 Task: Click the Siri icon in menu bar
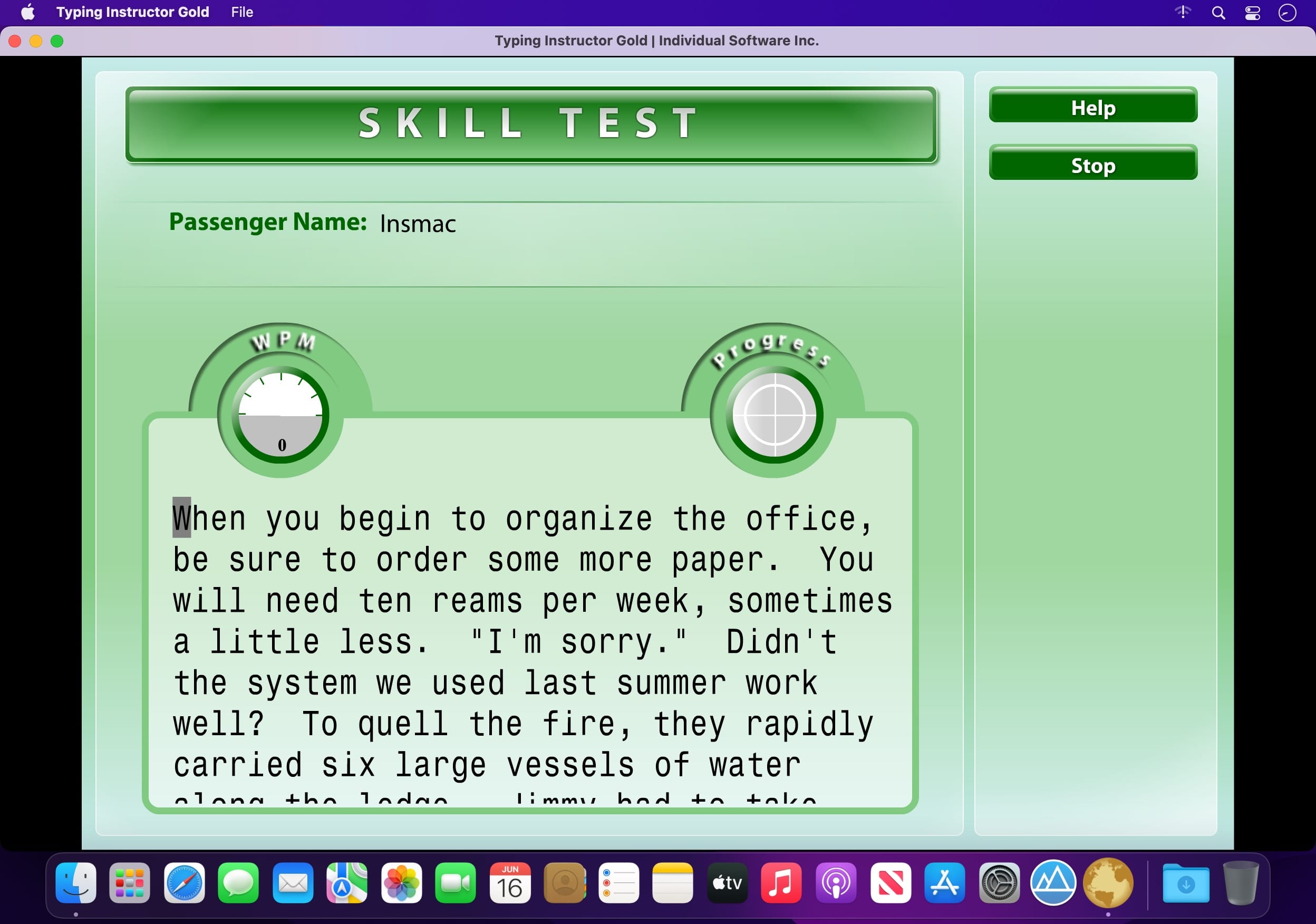point(1288,13)
